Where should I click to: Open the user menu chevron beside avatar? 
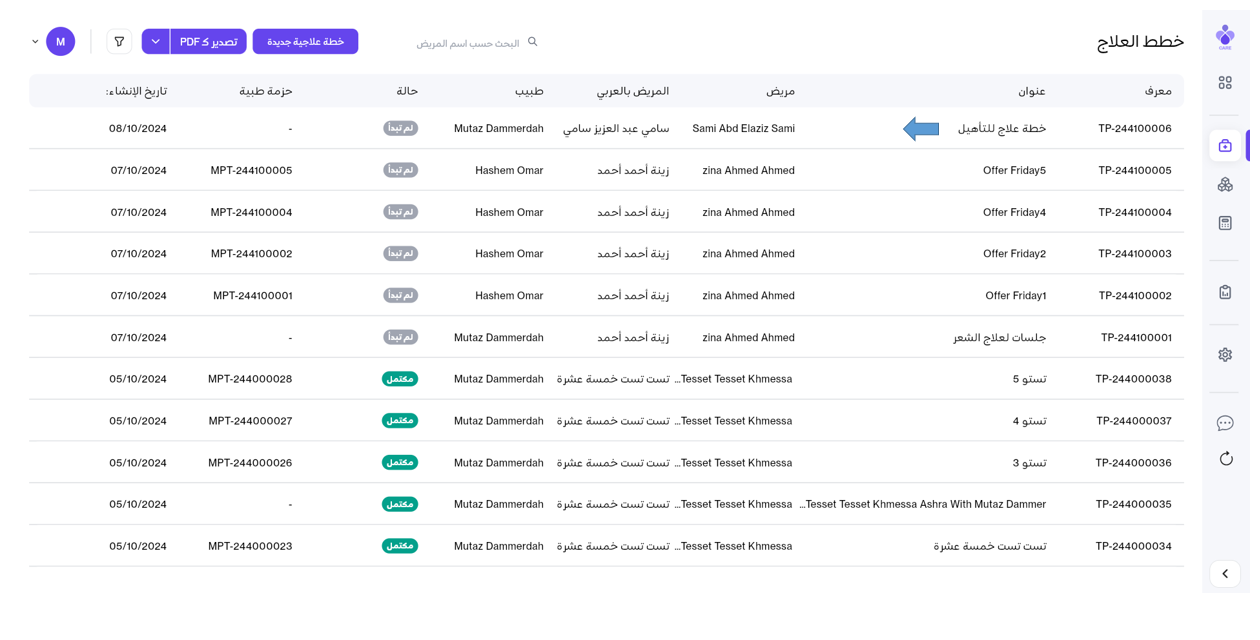35,42
